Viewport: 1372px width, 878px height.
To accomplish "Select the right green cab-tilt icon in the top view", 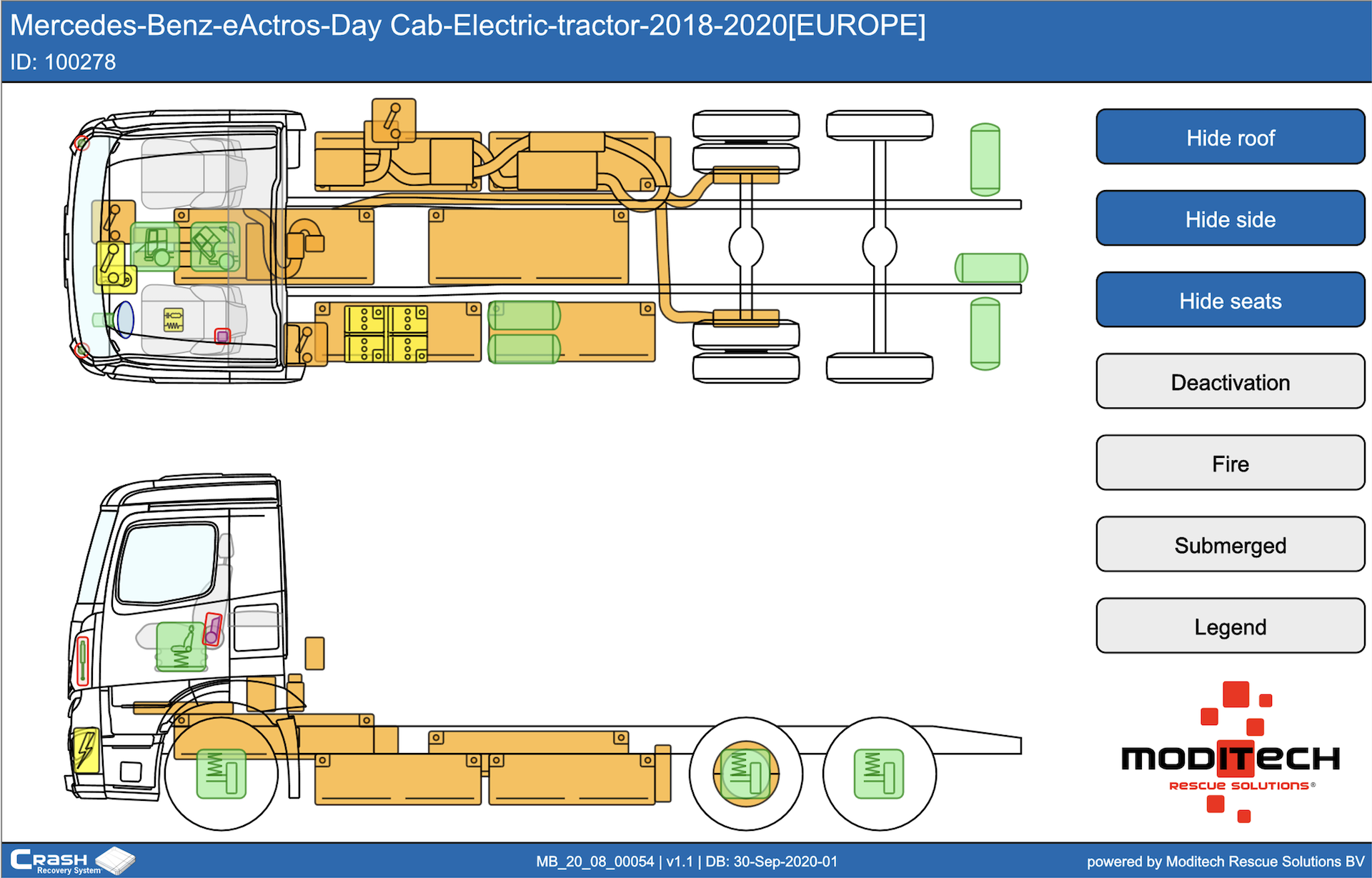I will tap(215, 246).
